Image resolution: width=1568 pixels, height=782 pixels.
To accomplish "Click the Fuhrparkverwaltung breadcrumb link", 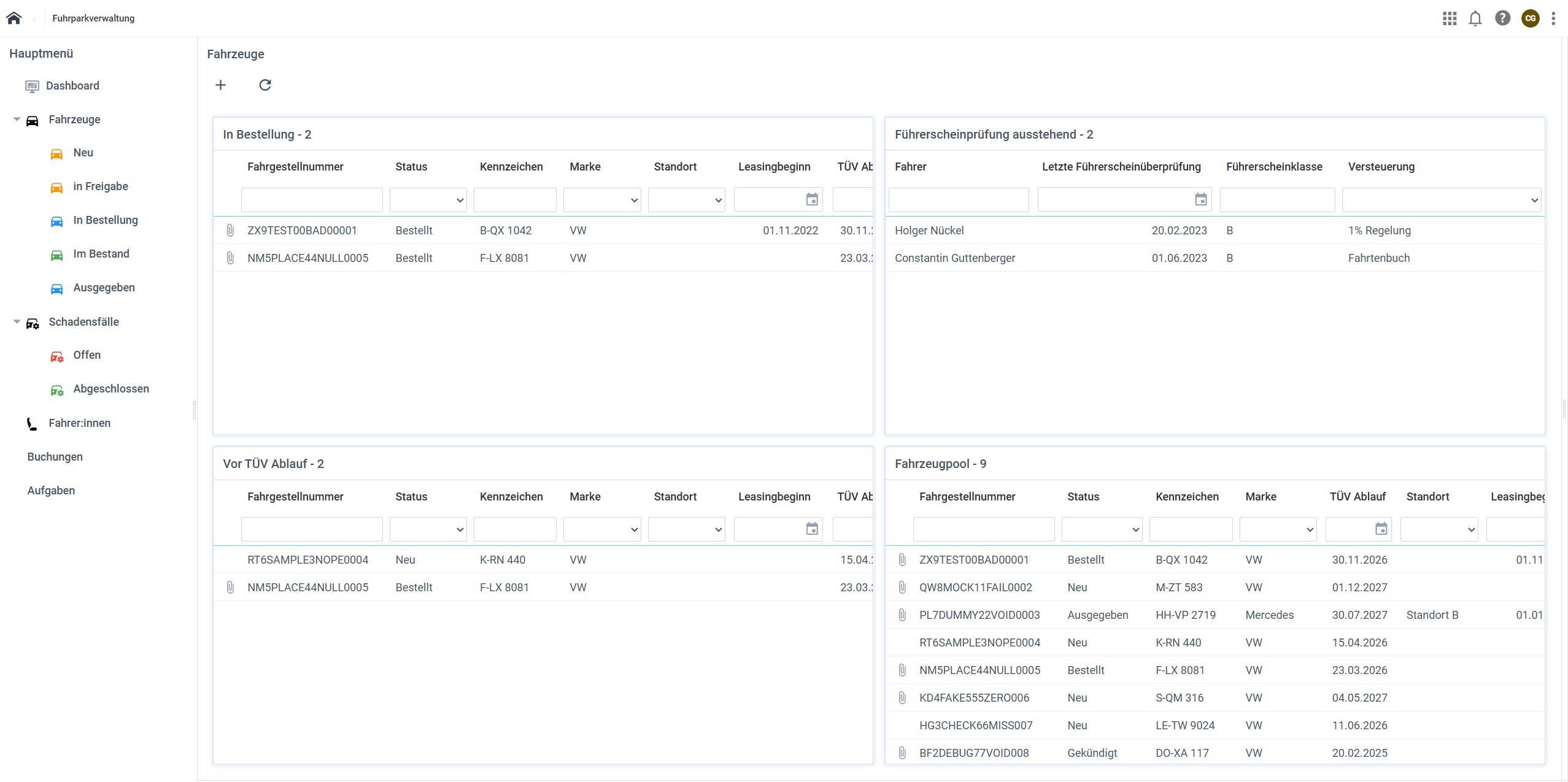I will pyautogui.click(x=93, y=18).
